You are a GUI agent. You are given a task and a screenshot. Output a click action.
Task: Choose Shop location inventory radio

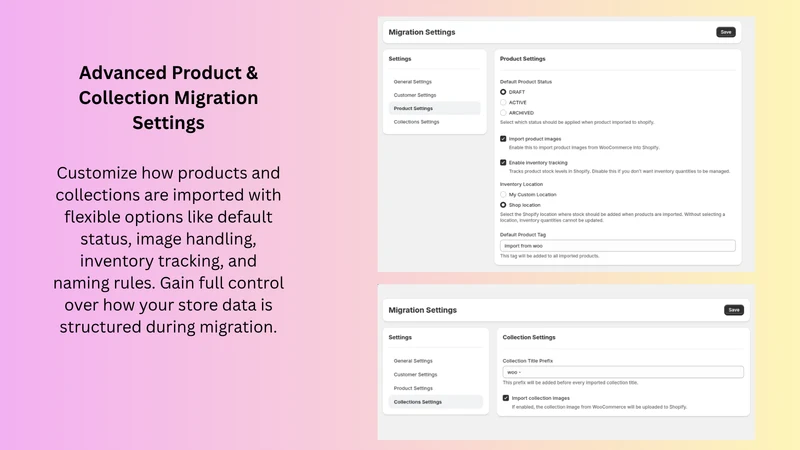tap(503, 205)
